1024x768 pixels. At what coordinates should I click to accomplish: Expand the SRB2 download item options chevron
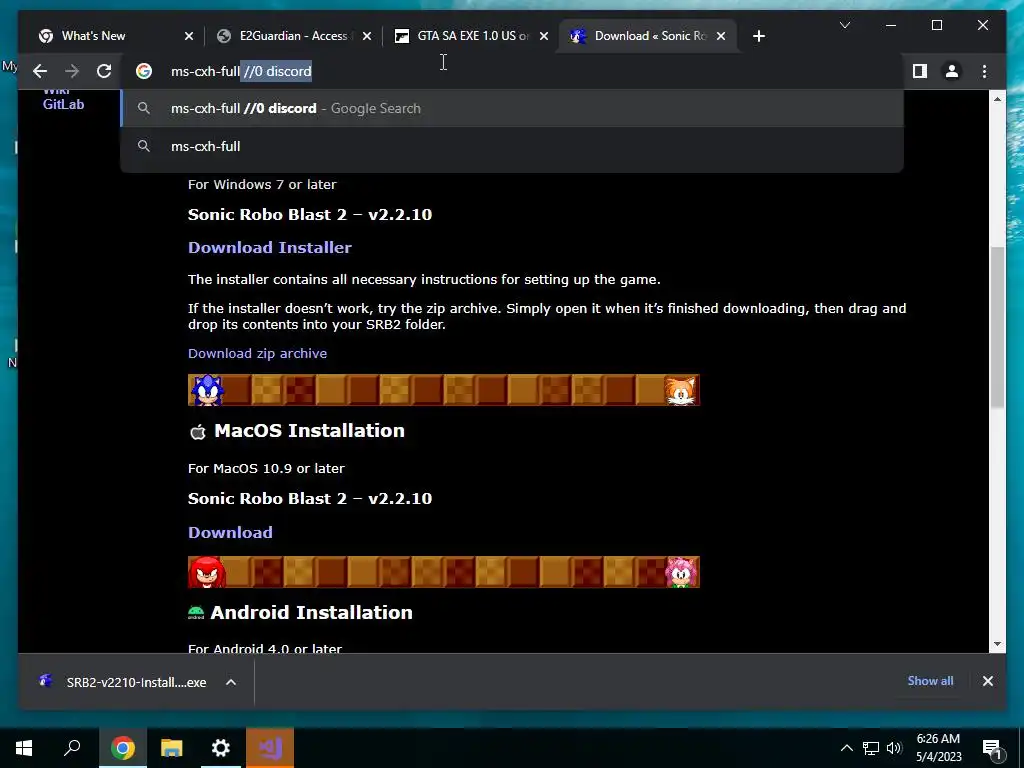[231, 682]
